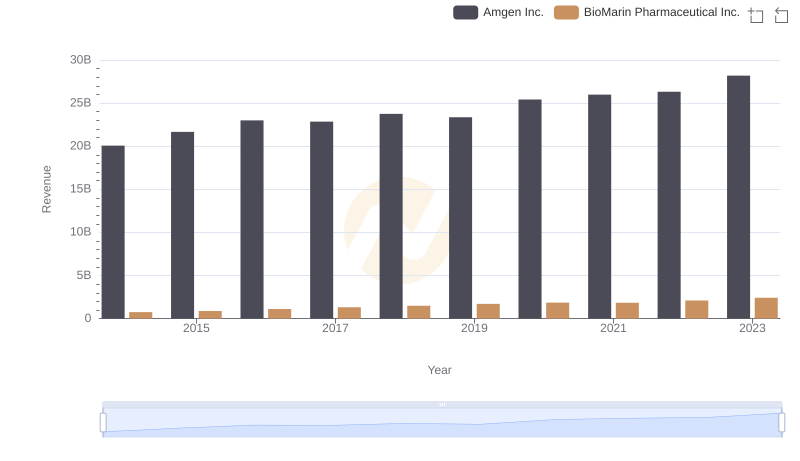Click the Amgen bar for 2015

[x=182, y=225]
